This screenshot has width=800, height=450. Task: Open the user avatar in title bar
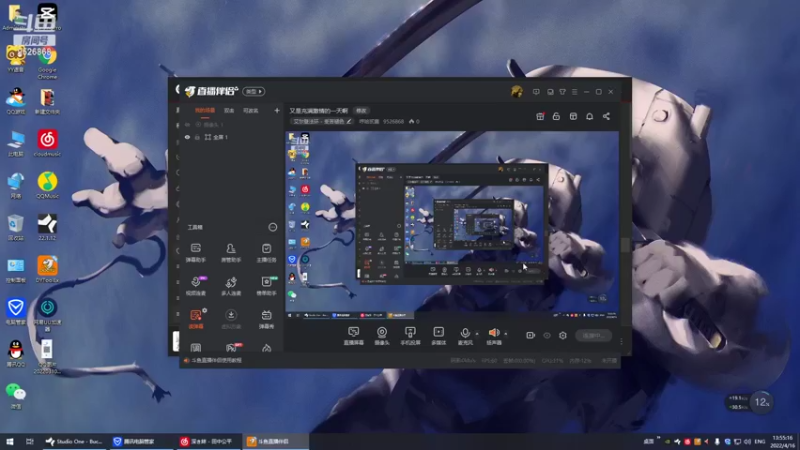[517, 92]
